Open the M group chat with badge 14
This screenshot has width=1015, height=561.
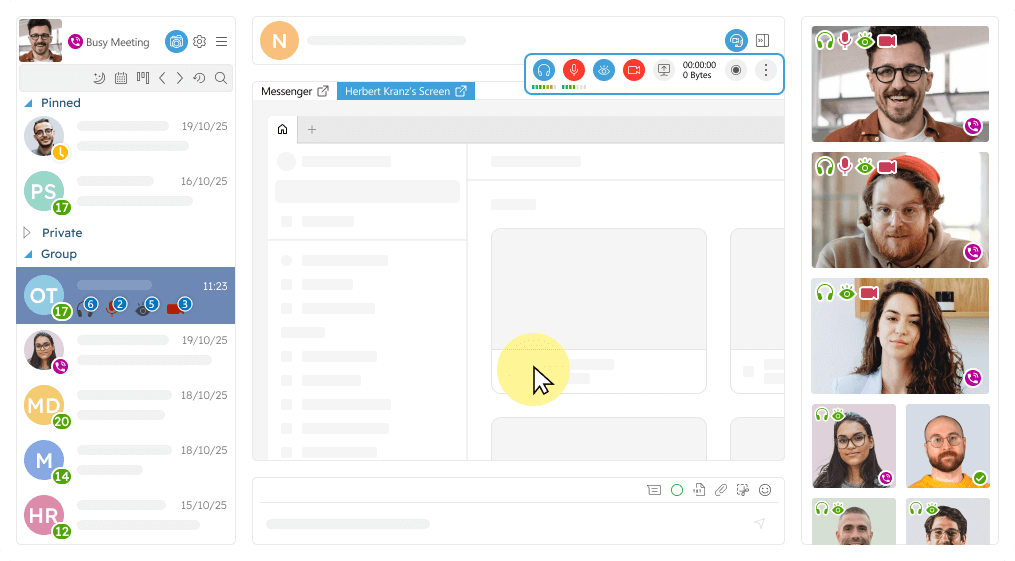[126, 461]
